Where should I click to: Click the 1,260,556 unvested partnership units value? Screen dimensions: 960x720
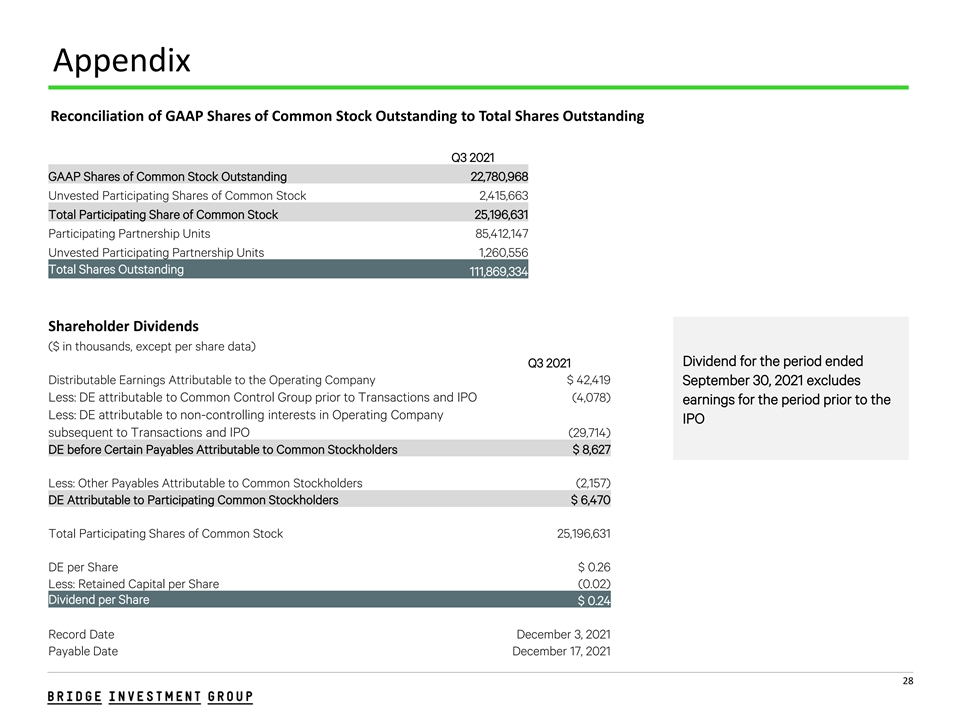503,252
